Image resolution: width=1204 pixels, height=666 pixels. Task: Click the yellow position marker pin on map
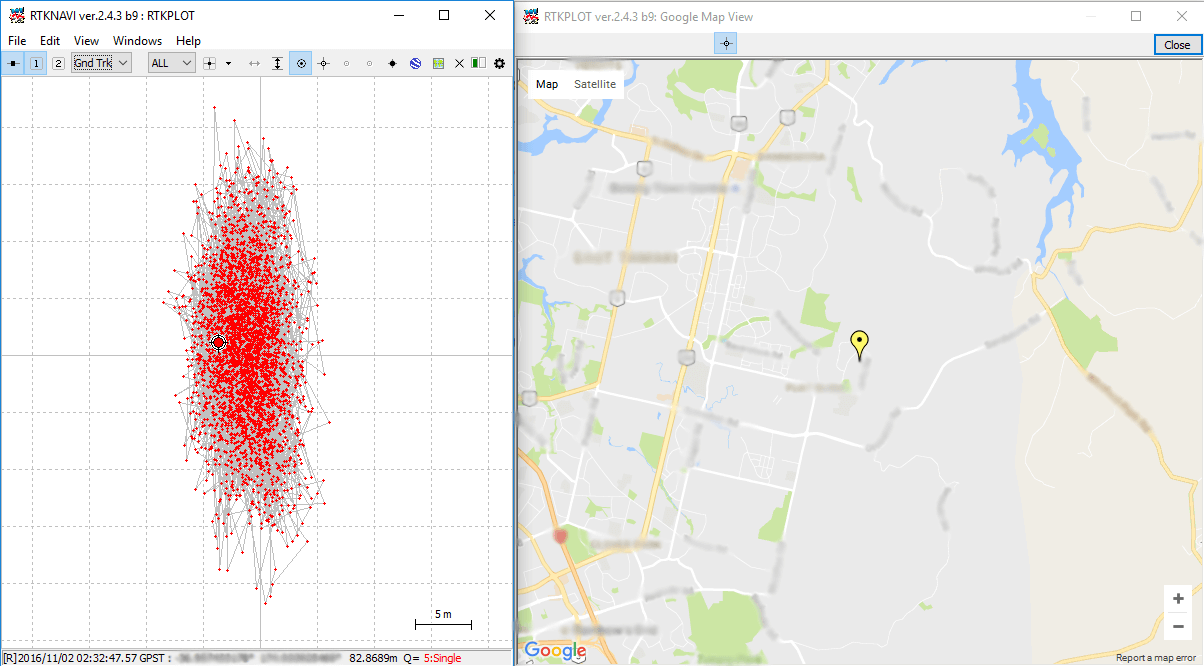[x=859, y=345]
